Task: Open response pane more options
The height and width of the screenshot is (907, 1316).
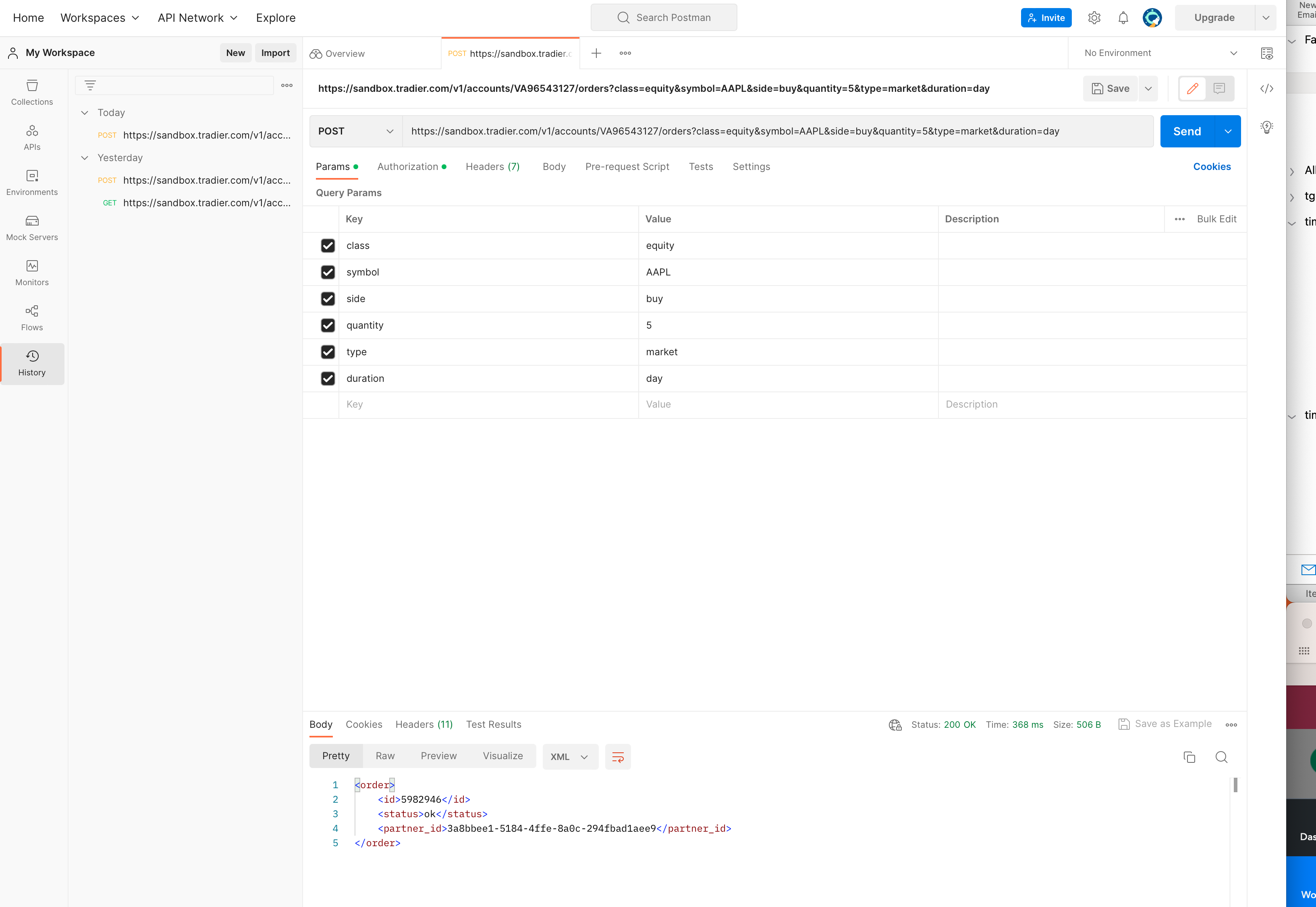Action: click(1231, 725)
